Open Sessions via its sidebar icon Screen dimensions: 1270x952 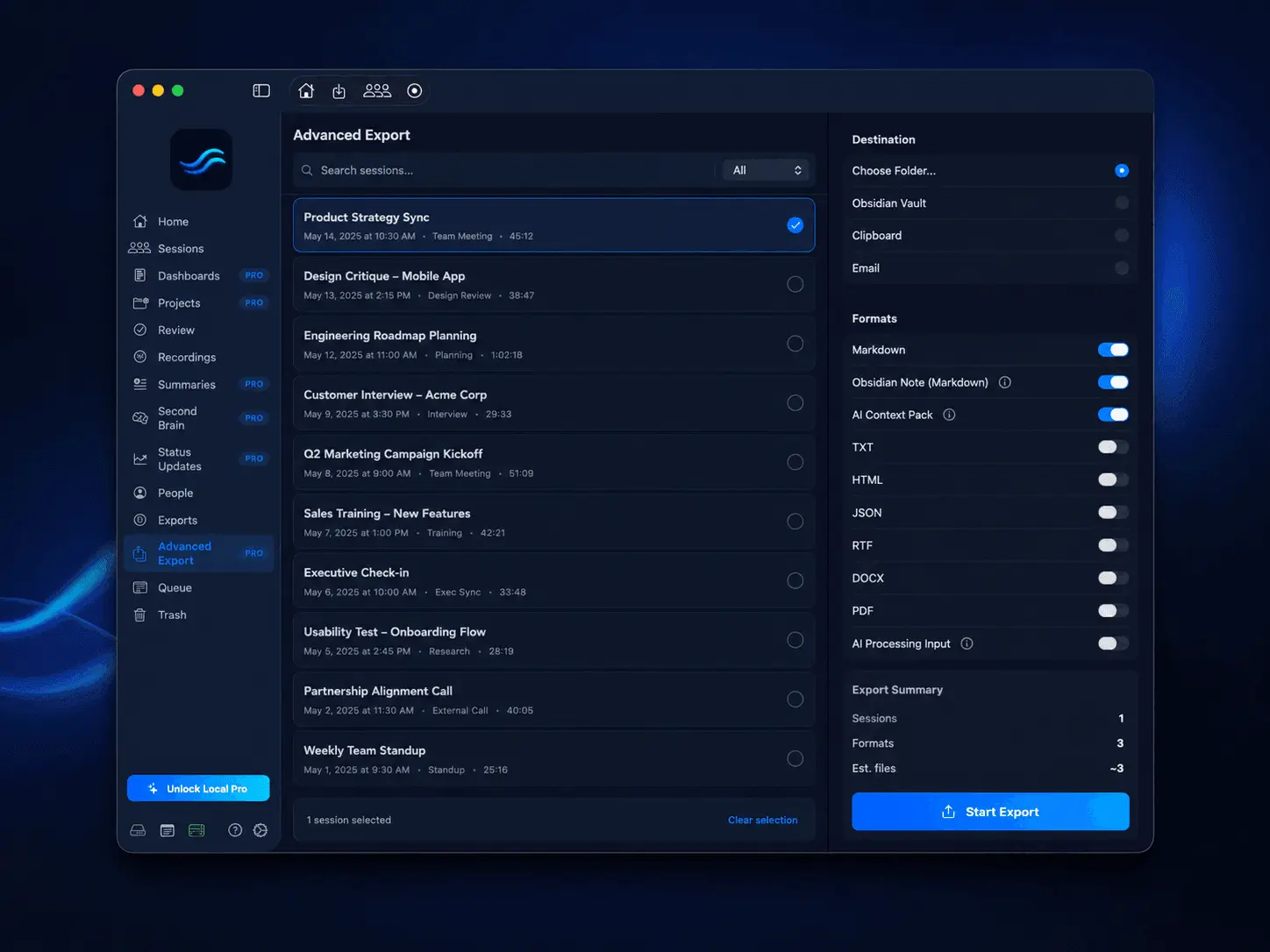coord(139,248)
